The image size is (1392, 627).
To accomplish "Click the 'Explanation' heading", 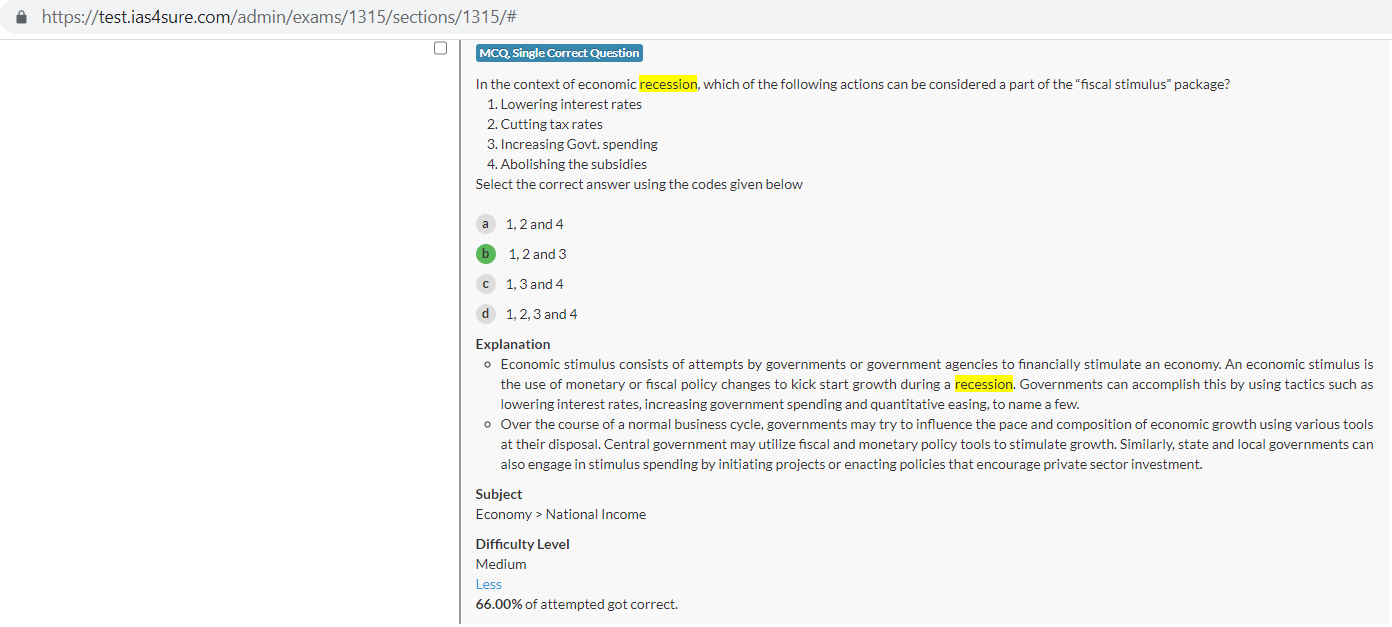I will click(513, 344).
